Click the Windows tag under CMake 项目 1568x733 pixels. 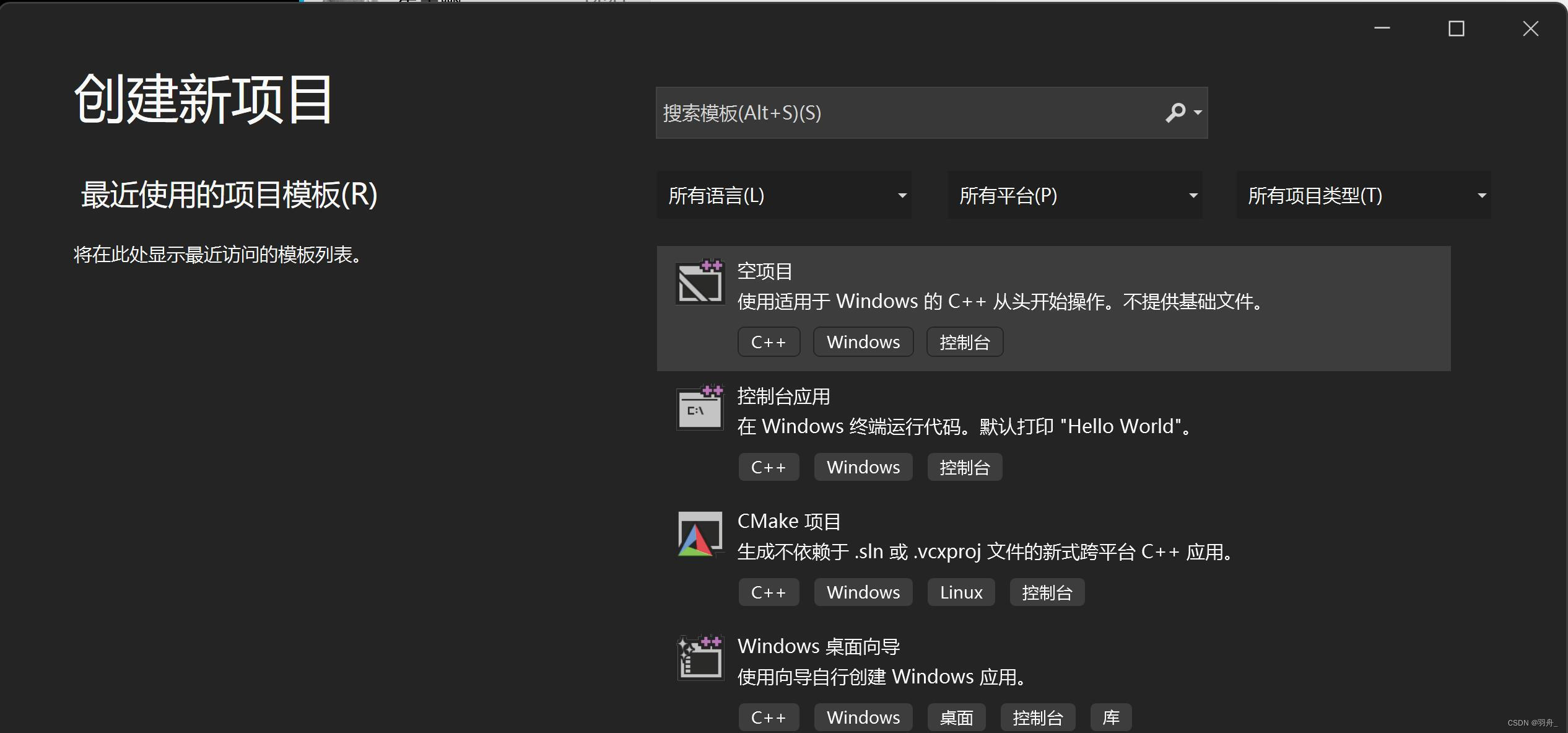coord(863,592)
